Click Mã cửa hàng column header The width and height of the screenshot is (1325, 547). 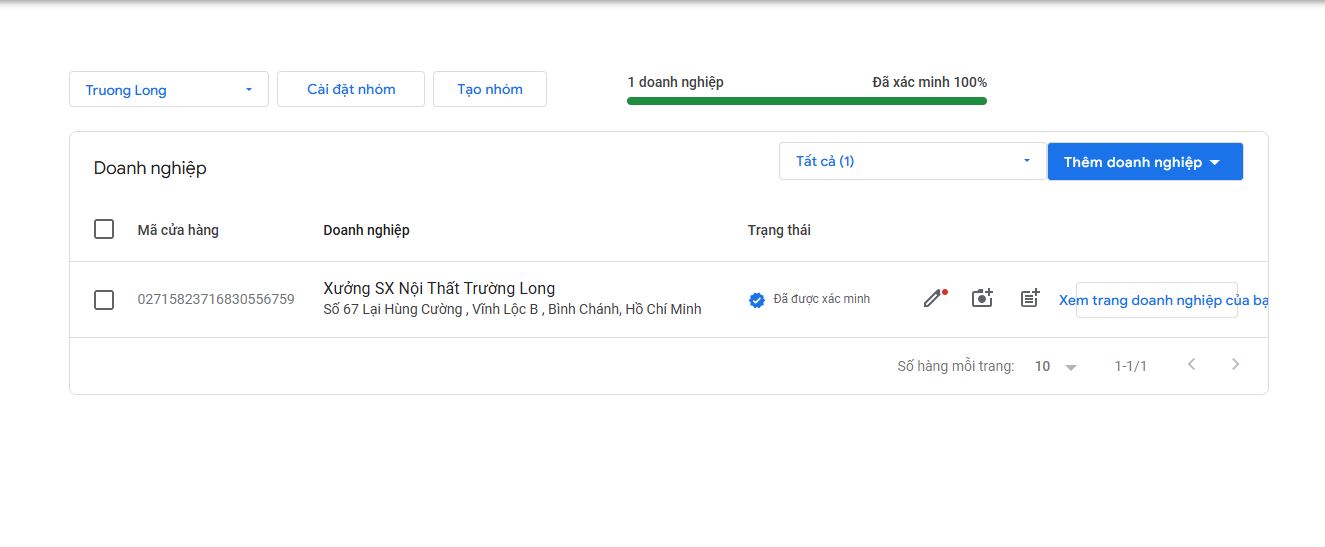tap(178, 230)
